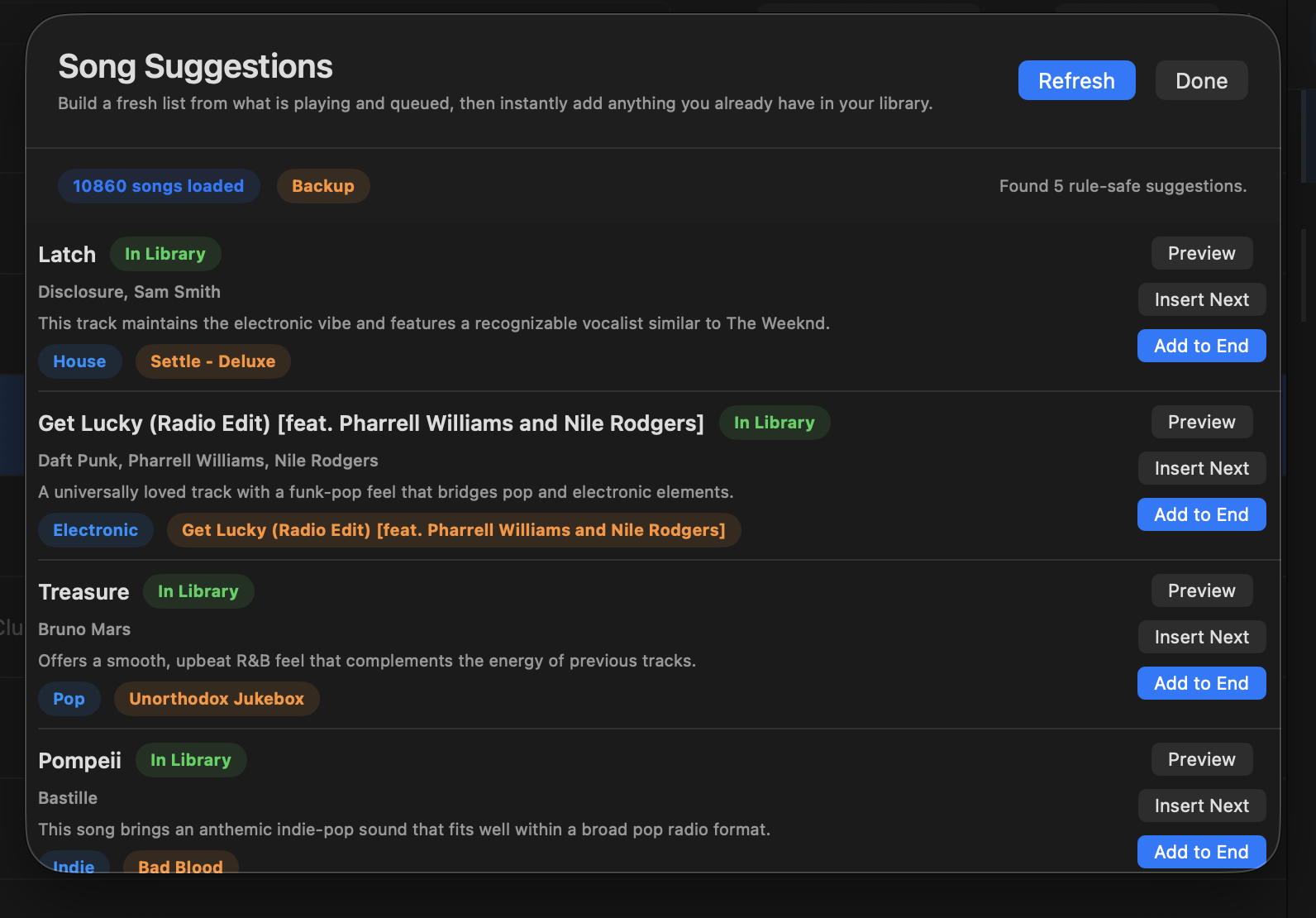Click the artist line "Disclosure, Sam Smith"
The image size is (1316, 918).
pyautogui.click(x=129, y=292)
